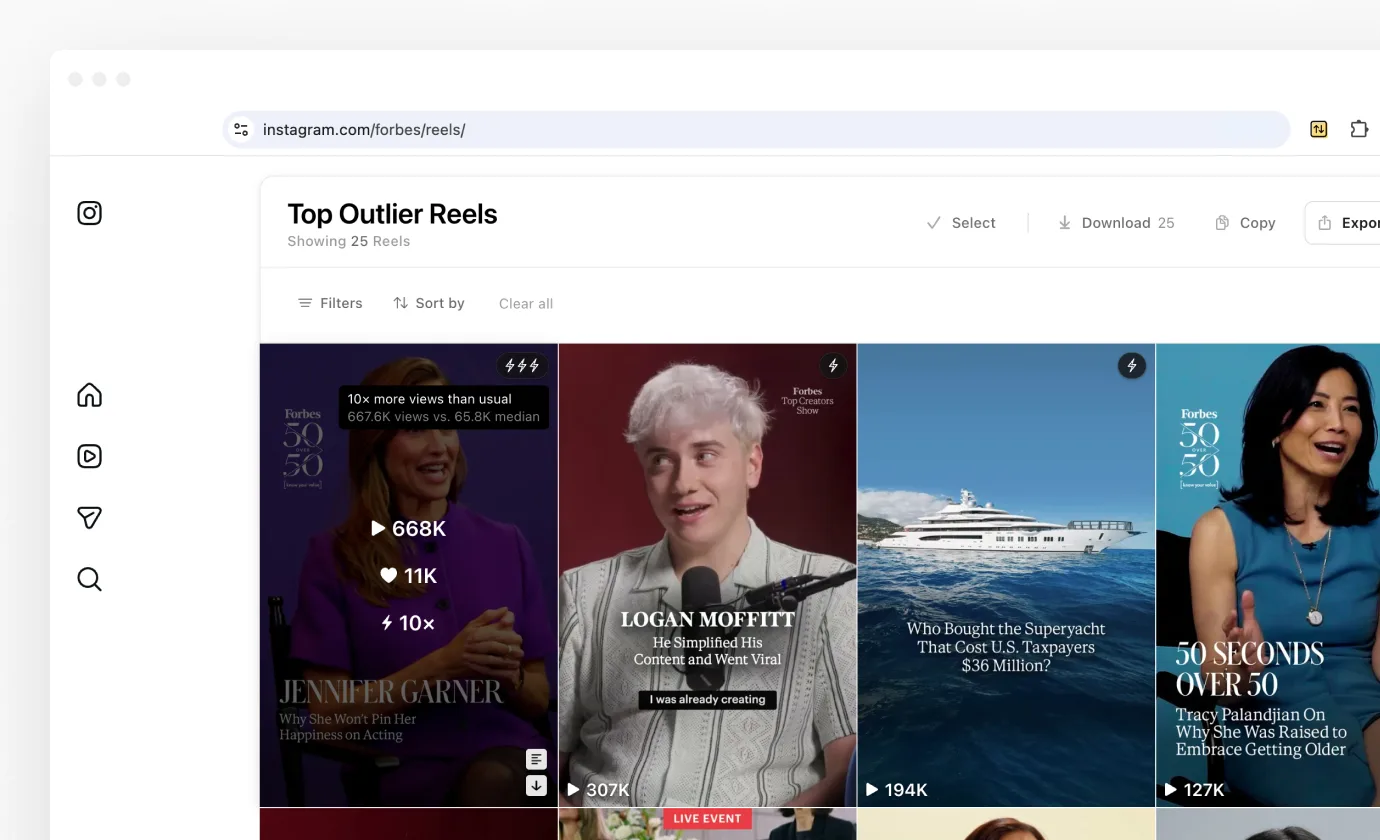
Task: Click the Top Outlier Reels heading
Action: pyautogui.click(x=392, y=214)
